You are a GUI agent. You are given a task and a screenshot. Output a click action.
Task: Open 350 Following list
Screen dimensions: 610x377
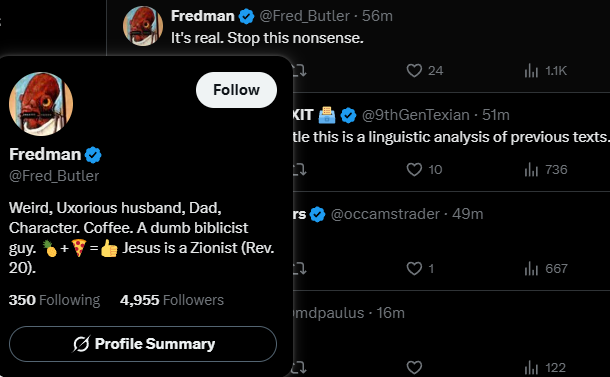click(54, 300)
